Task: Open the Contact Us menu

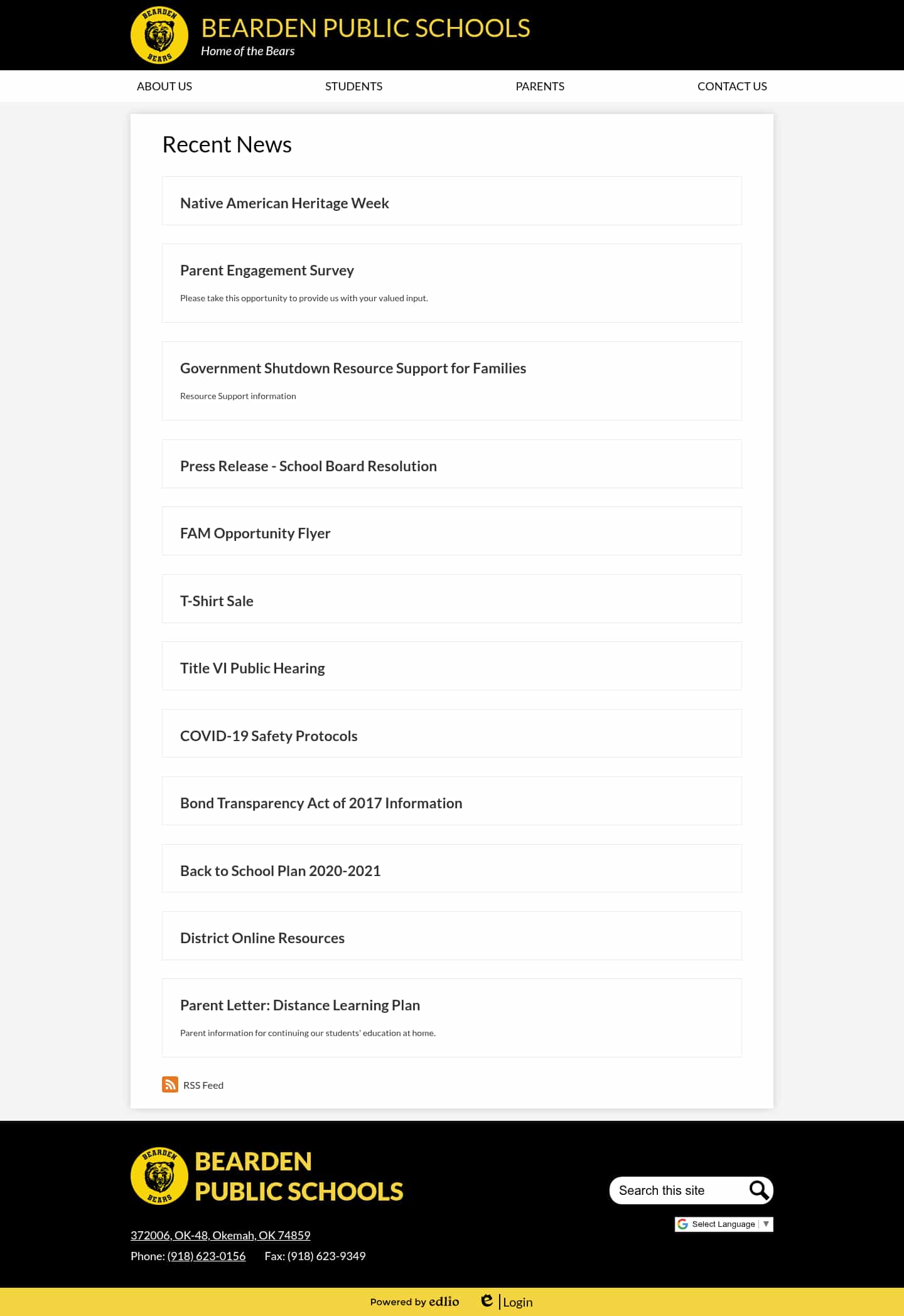Action: click(732, 87)
